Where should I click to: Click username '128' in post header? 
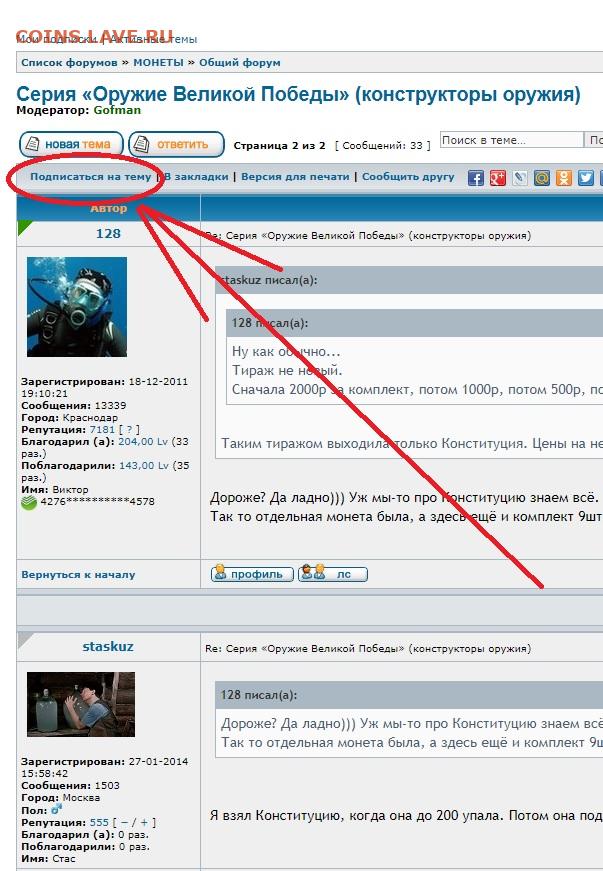point(108,233)
